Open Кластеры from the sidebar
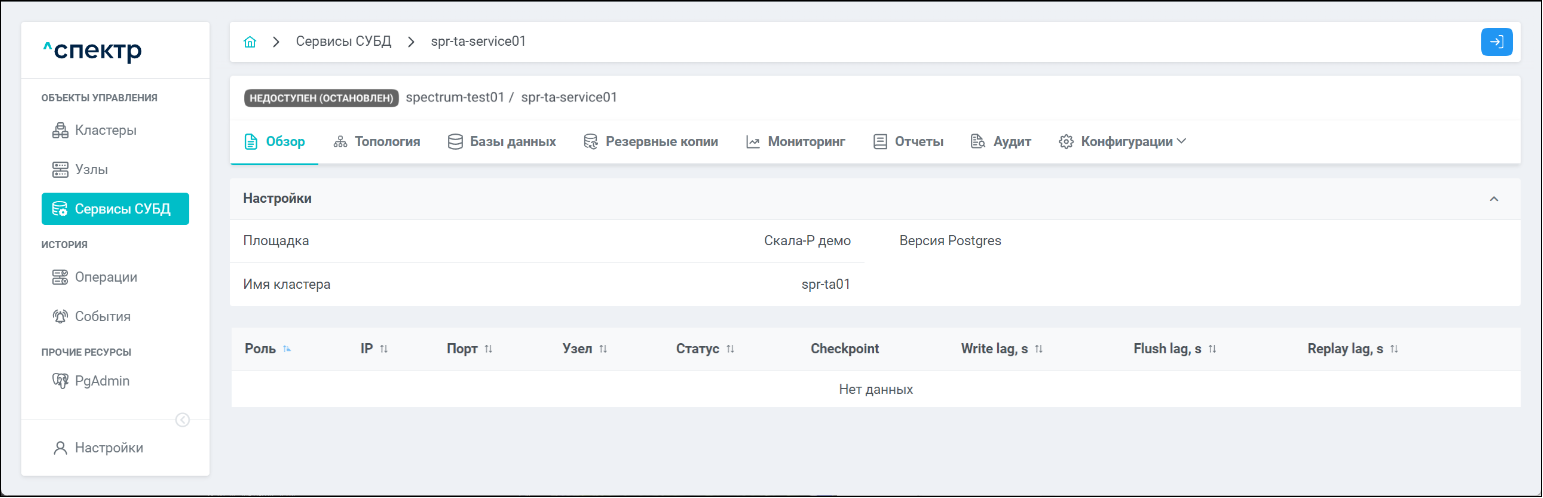 tap(105, 130)
